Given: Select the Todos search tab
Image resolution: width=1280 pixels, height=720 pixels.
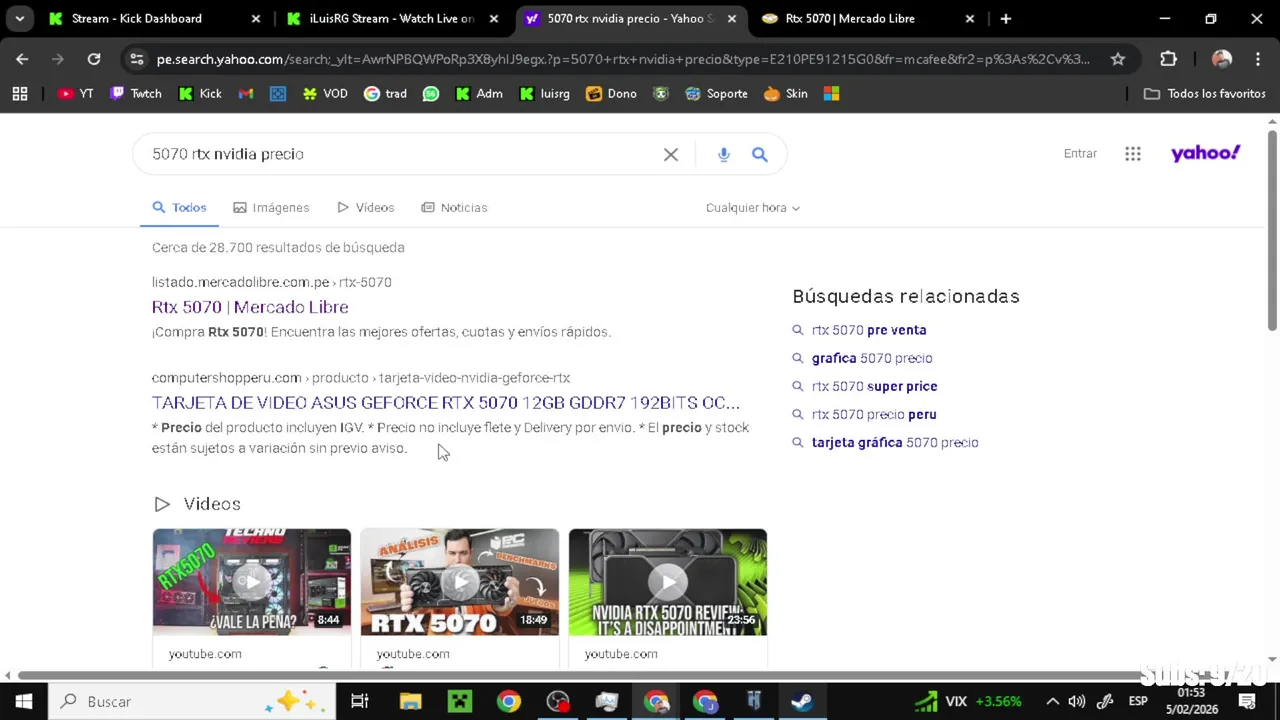Looking at the screenshot, I should pos(179,207).
